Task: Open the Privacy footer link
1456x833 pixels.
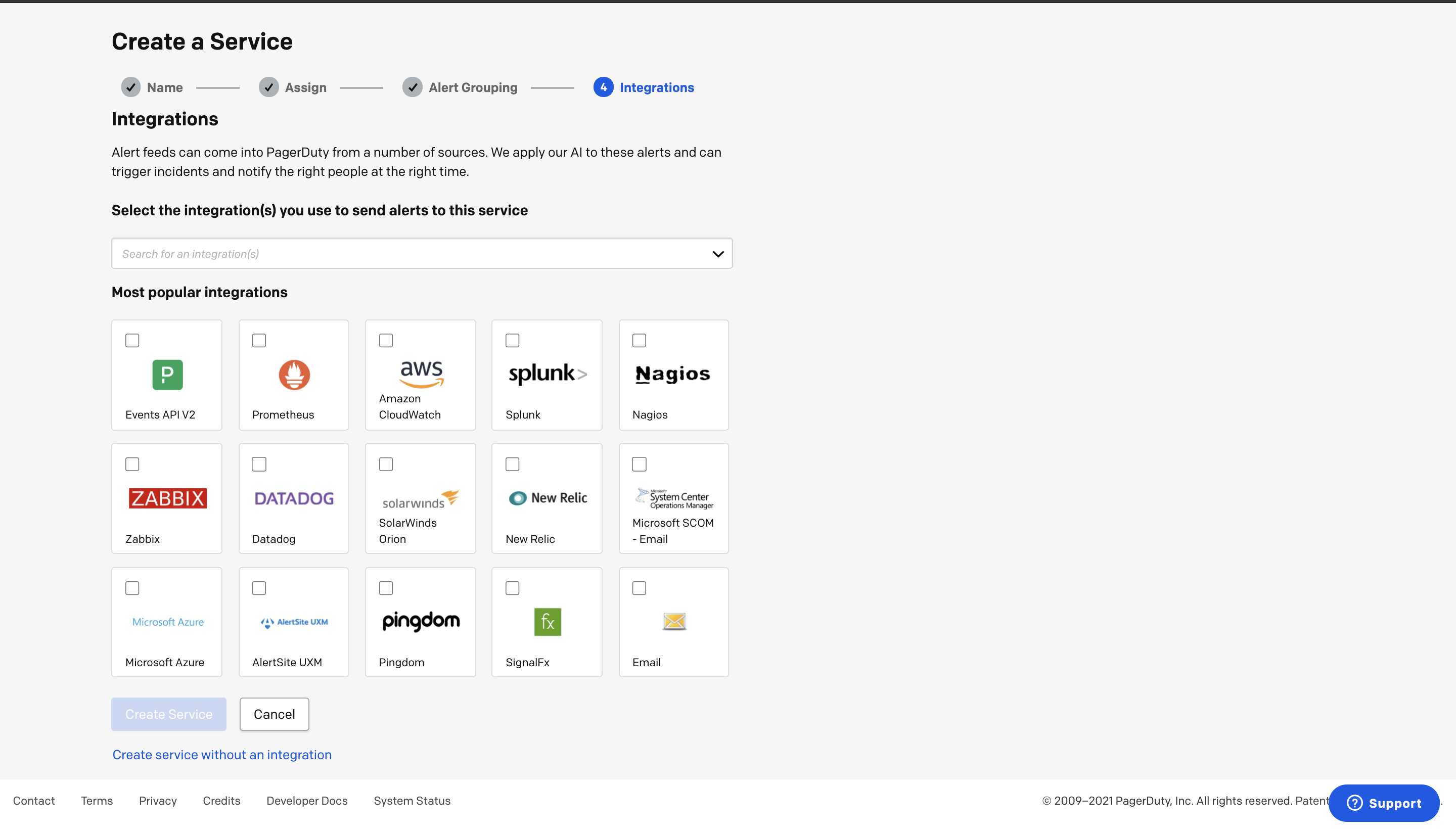Action: [158, 800]
